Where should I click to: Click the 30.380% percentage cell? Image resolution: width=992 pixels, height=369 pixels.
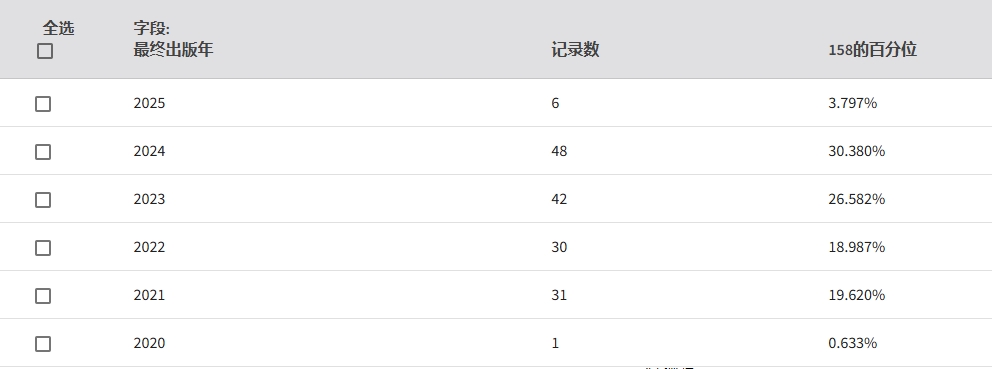857,151
